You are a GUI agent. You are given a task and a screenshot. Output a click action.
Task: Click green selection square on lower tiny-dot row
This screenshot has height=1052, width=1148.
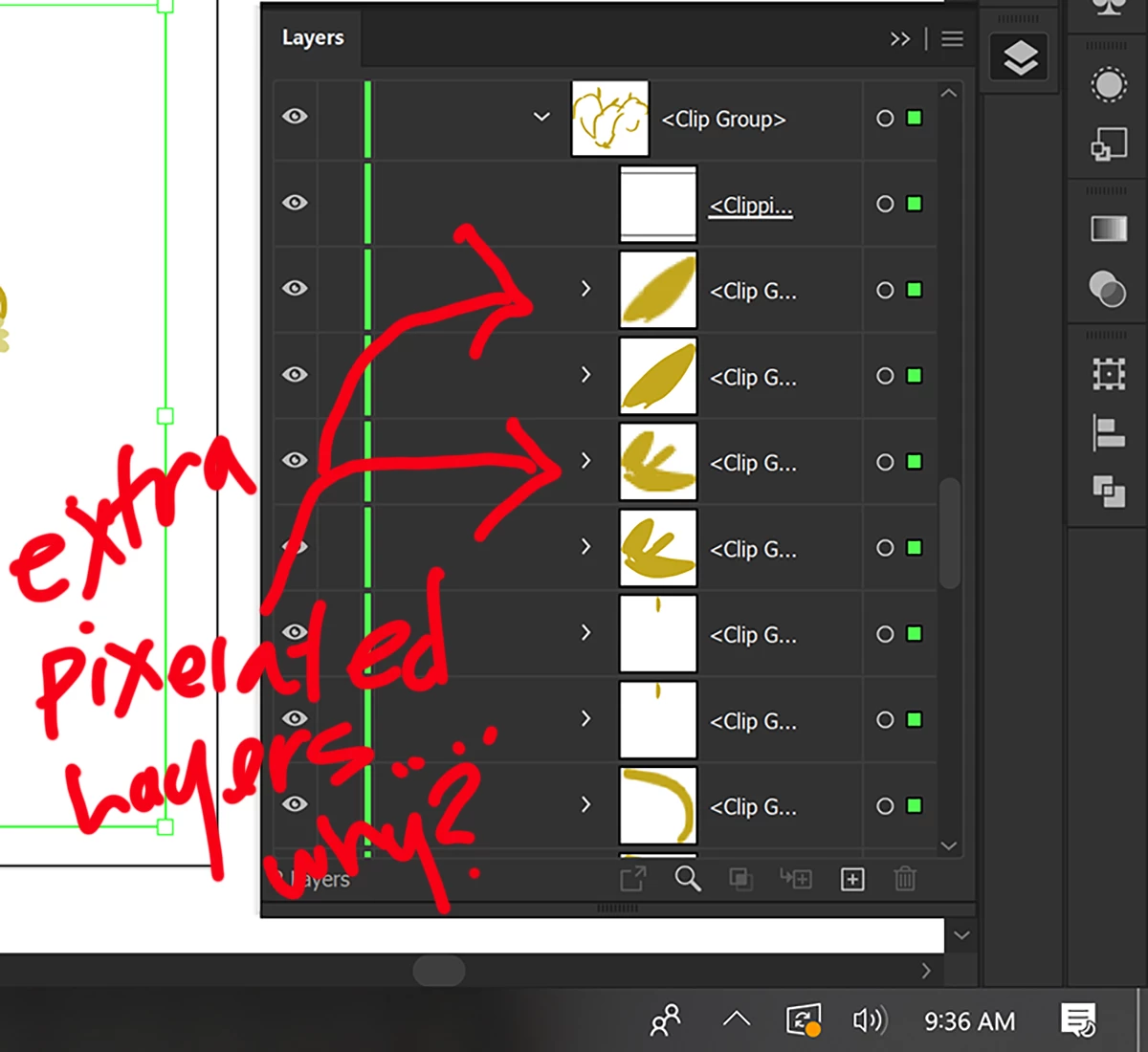pyautogui.click(x=915, y=719)
